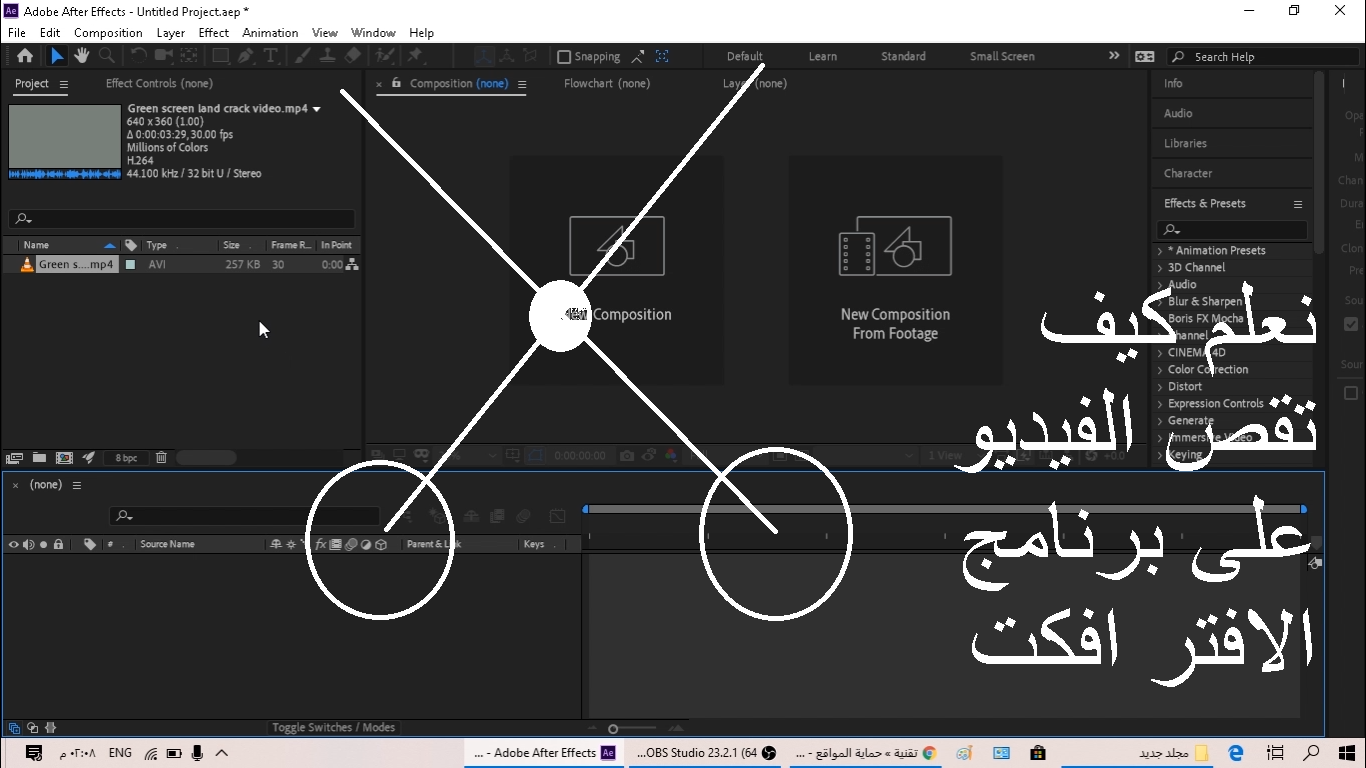Screen dimensions: 1366x768
Task: Toggle the Composition viewer lock icon
Action: tap(397, 83)
